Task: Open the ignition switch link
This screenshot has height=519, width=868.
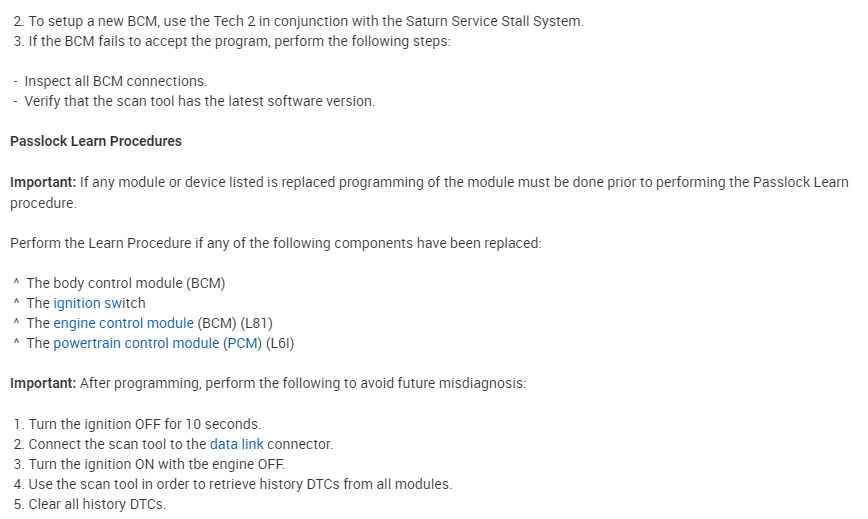Action: tap(99, 303)
